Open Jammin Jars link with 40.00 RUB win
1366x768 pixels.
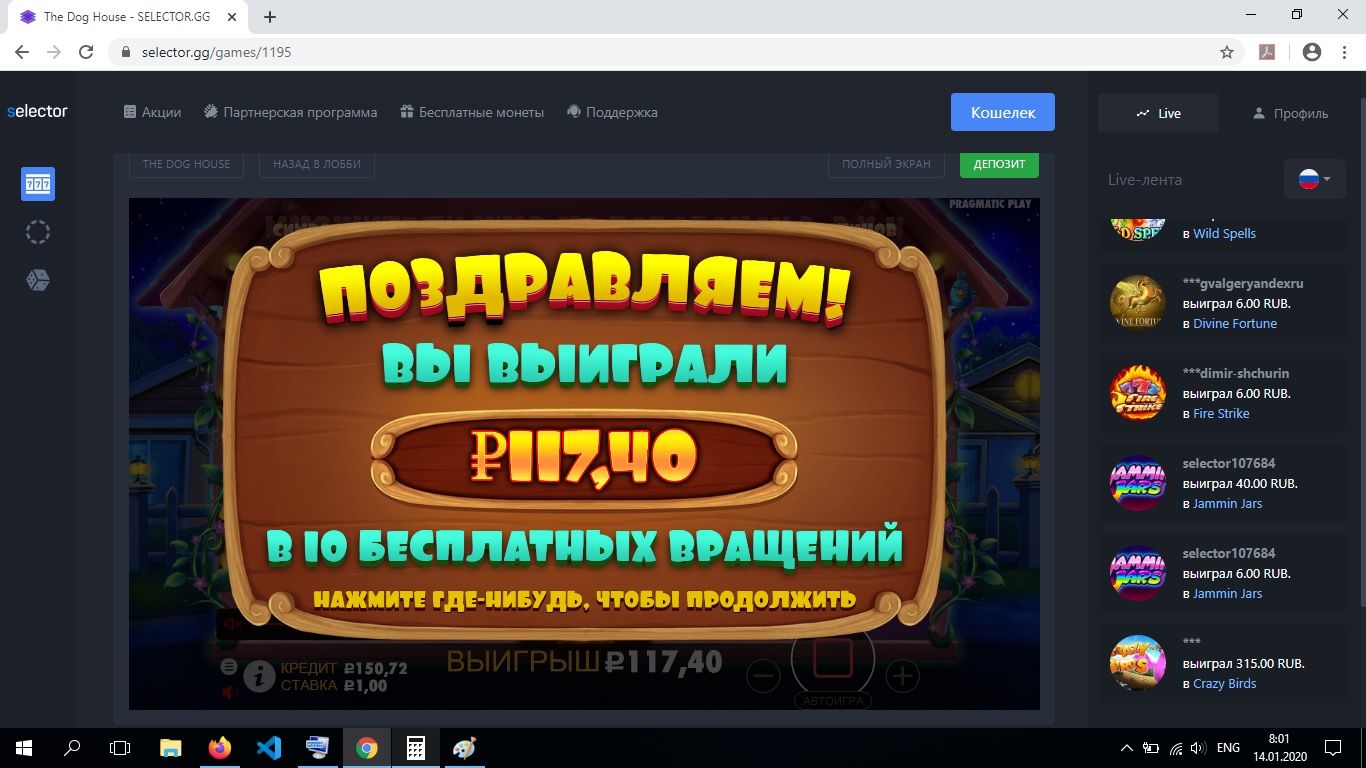click(x=1228, y=503)
